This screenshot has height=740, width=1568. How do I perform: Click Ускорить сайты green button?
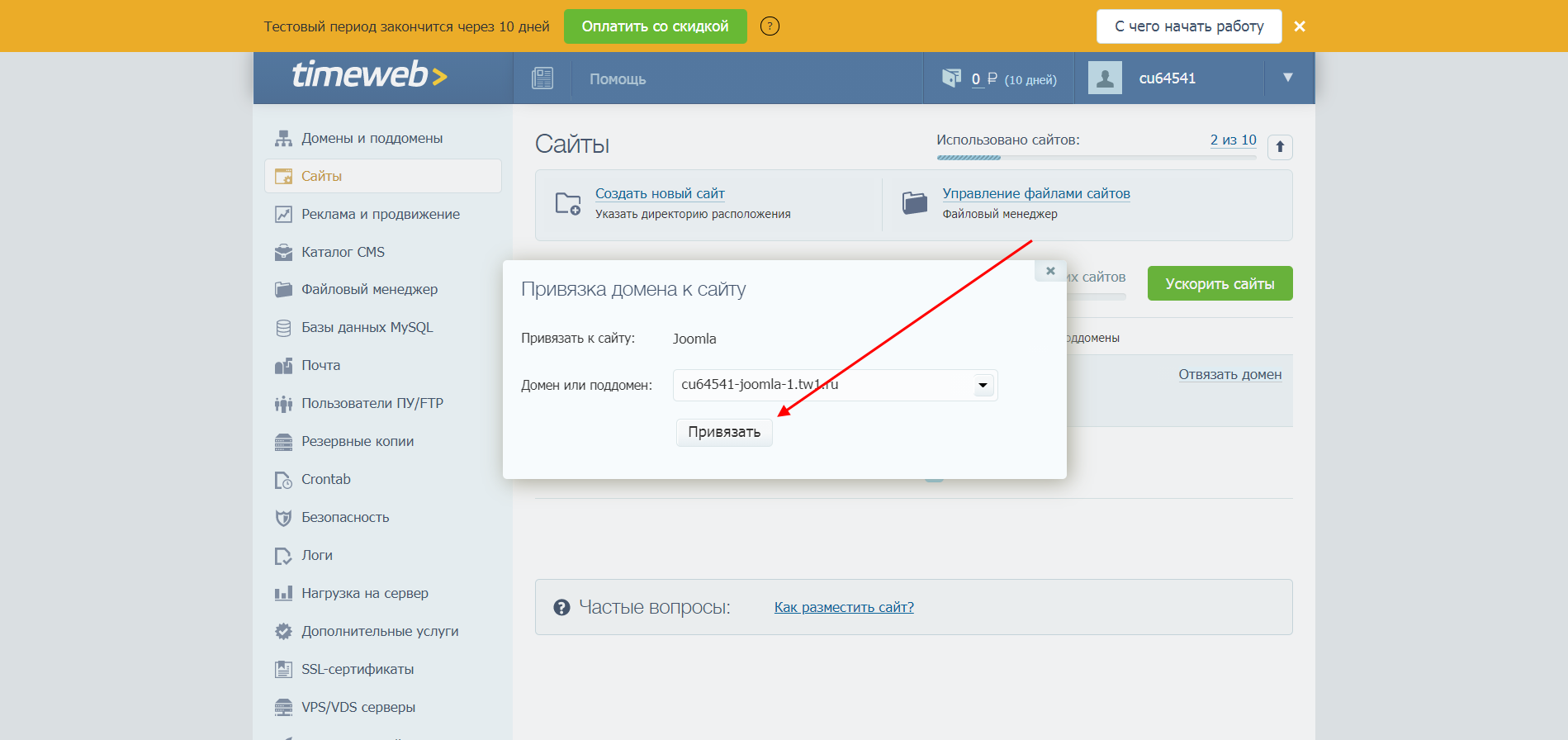point(1220,284)
